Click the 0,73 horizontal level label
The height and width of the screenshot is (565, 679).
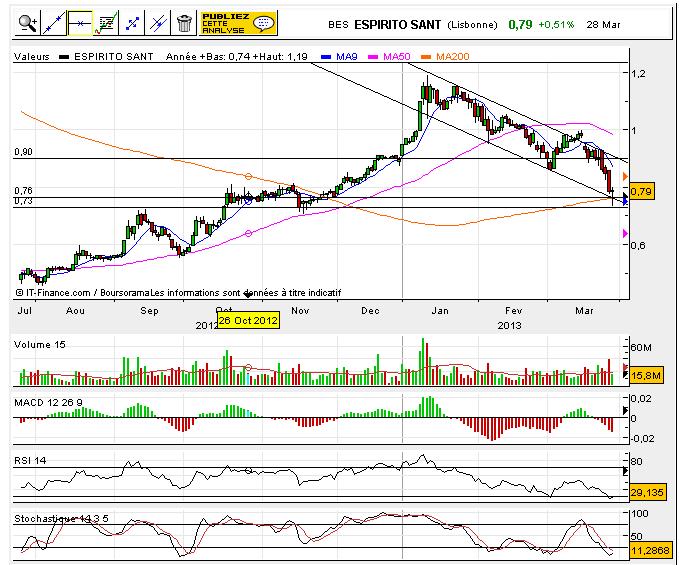(x=23, y=201)
